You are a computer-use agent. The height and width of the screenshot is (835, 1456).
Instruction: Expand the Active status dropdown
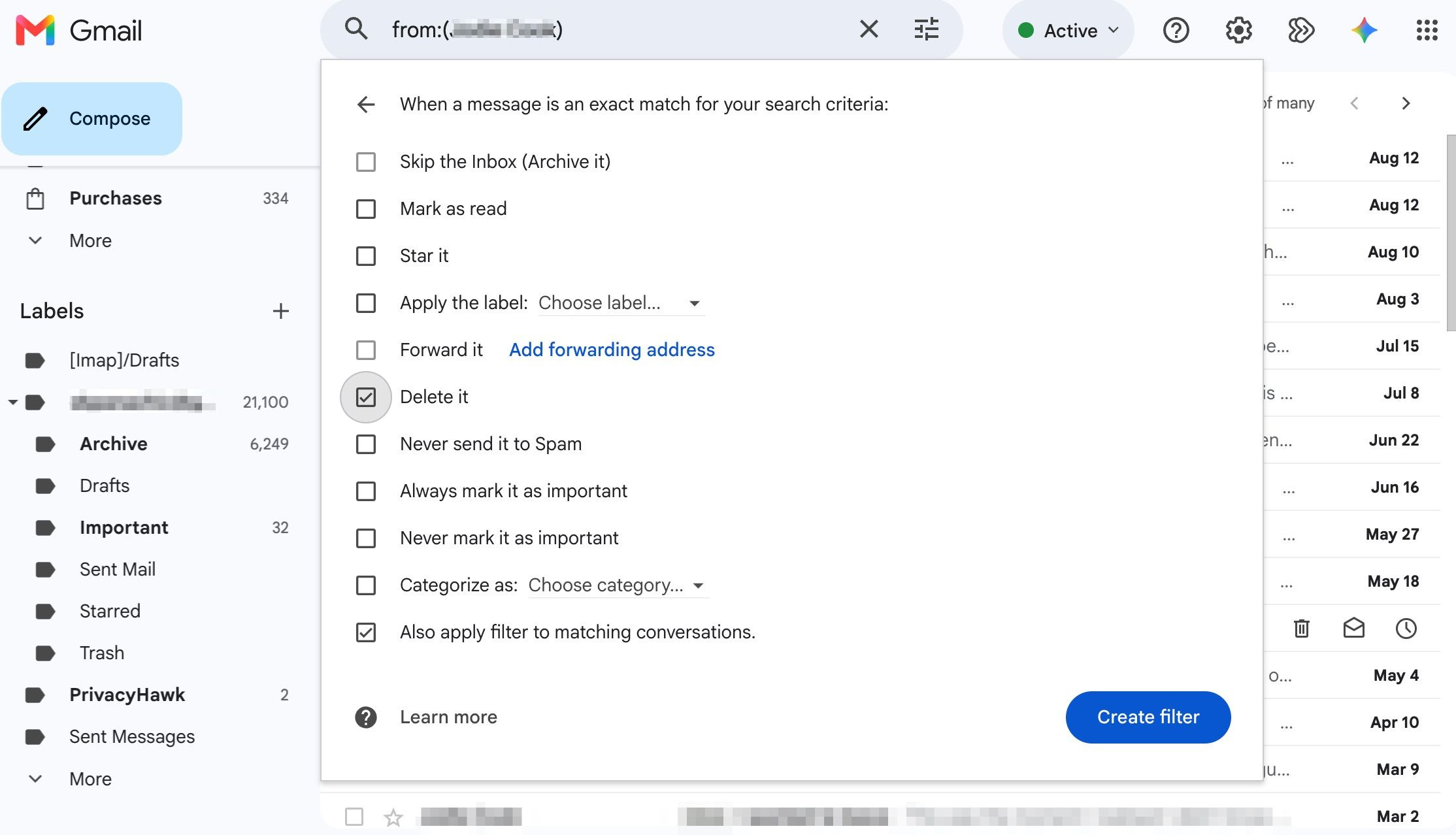[1068, 30]
